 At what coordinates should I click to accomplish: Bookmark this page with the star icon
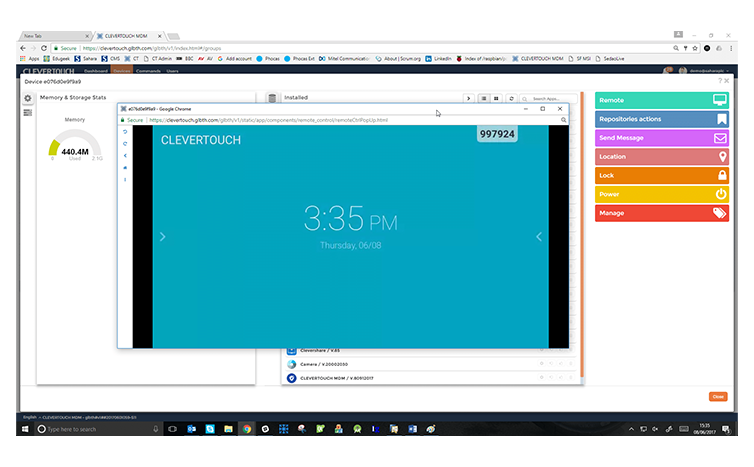coord(694,48)
